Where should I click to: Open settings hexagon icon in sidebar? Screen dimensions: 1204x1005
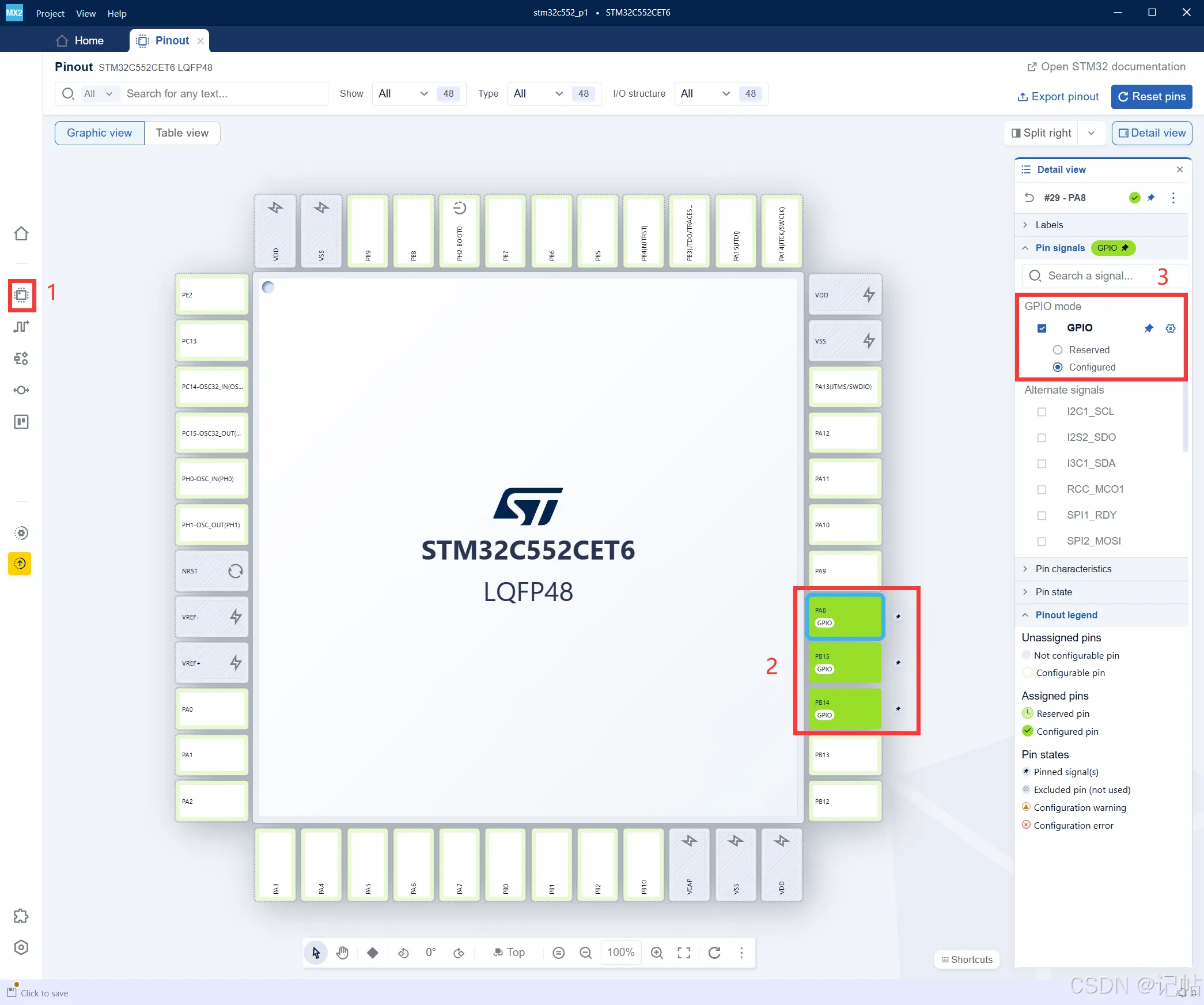pyautogui.click(x=21, y=947)
